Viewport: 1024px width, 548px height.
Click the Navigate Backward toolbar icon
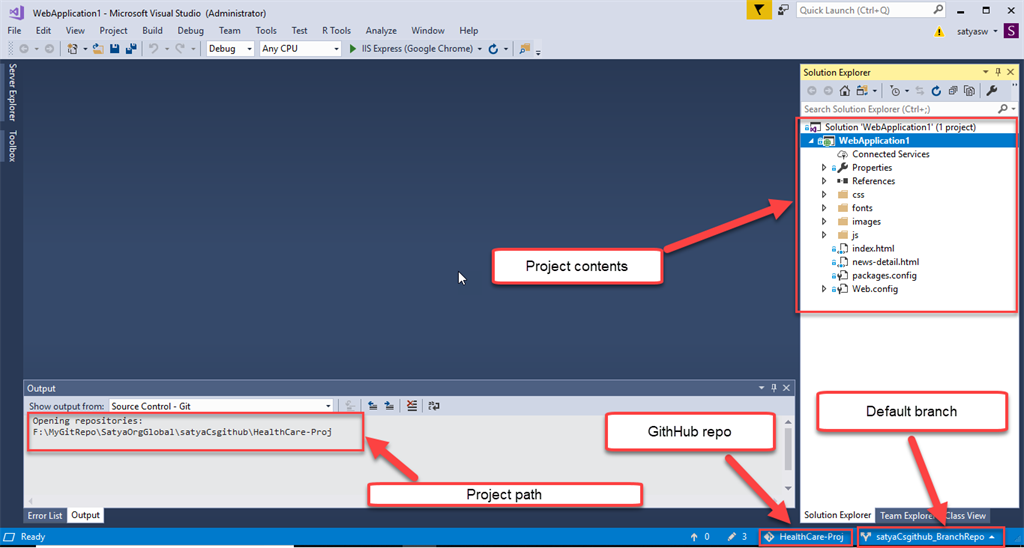click(24, 49)
